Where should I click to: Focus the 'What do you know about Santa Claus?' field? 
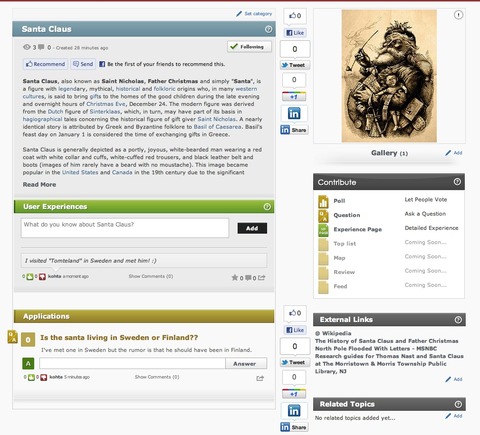point(125,228)
